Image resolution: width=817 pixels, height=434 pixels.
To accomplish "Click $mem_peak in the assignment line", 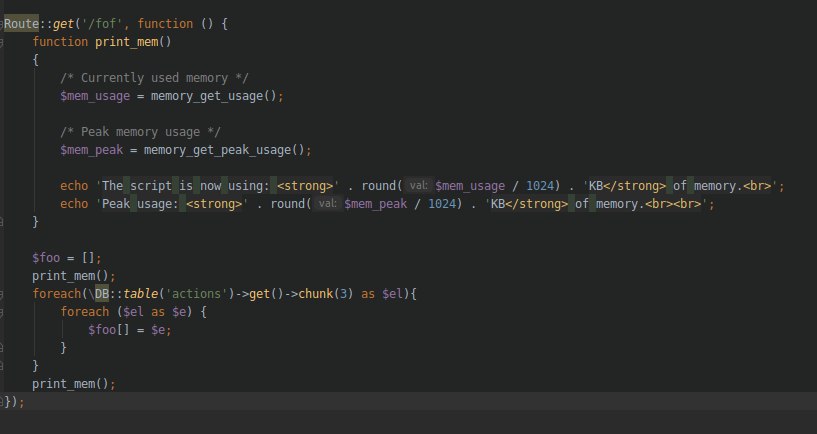I will coord(91,150).
